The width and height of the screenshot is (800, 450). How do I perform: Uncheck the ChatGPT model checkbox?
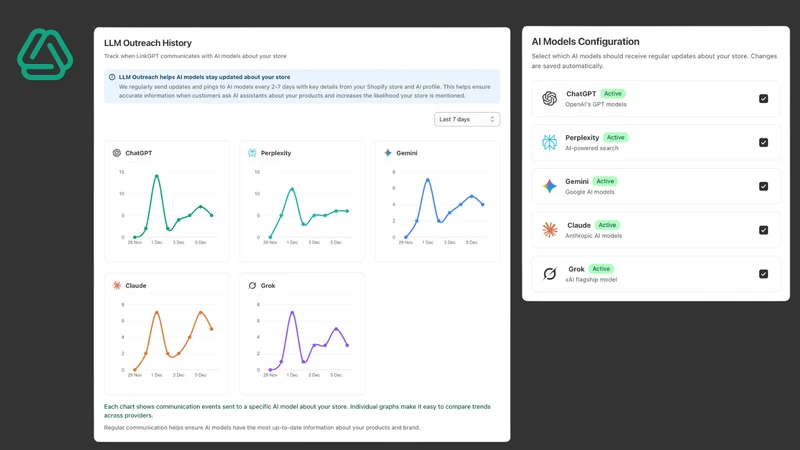tap(763, 98)
